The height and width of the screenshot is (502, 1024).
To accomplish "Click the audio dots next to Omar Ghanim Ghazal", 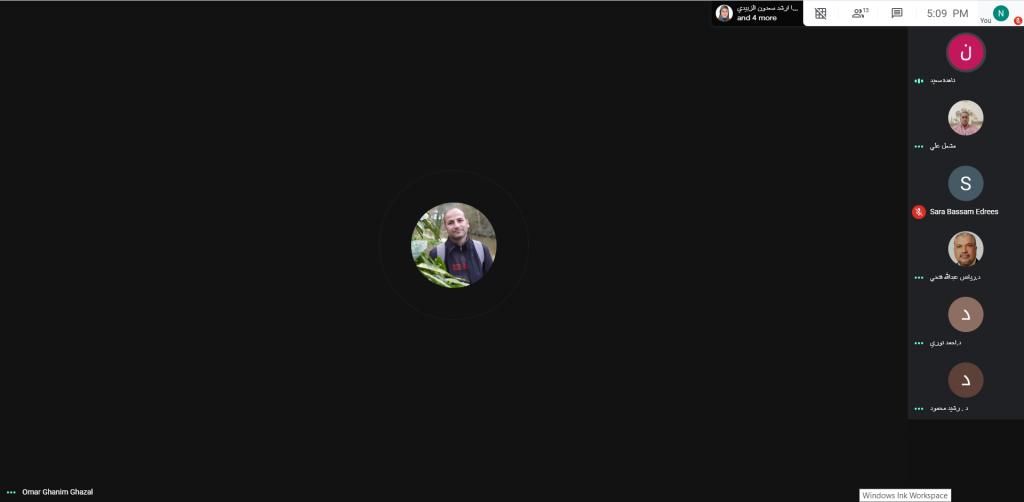I will 12,492.
